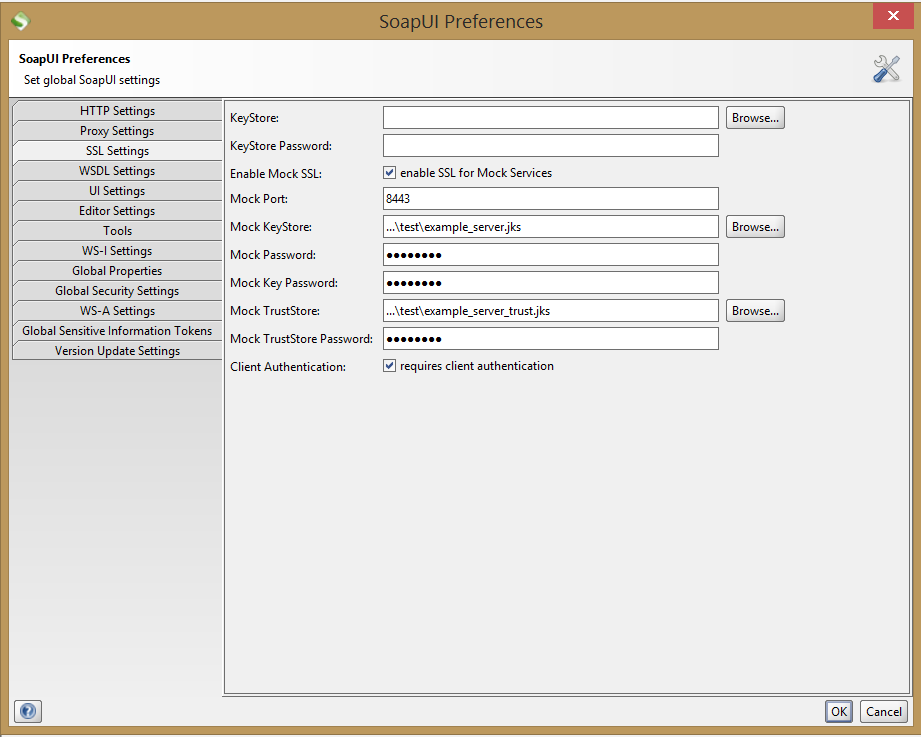921x737 pixels.
Task: Select Version Update Settings tab
Action: 117,351
